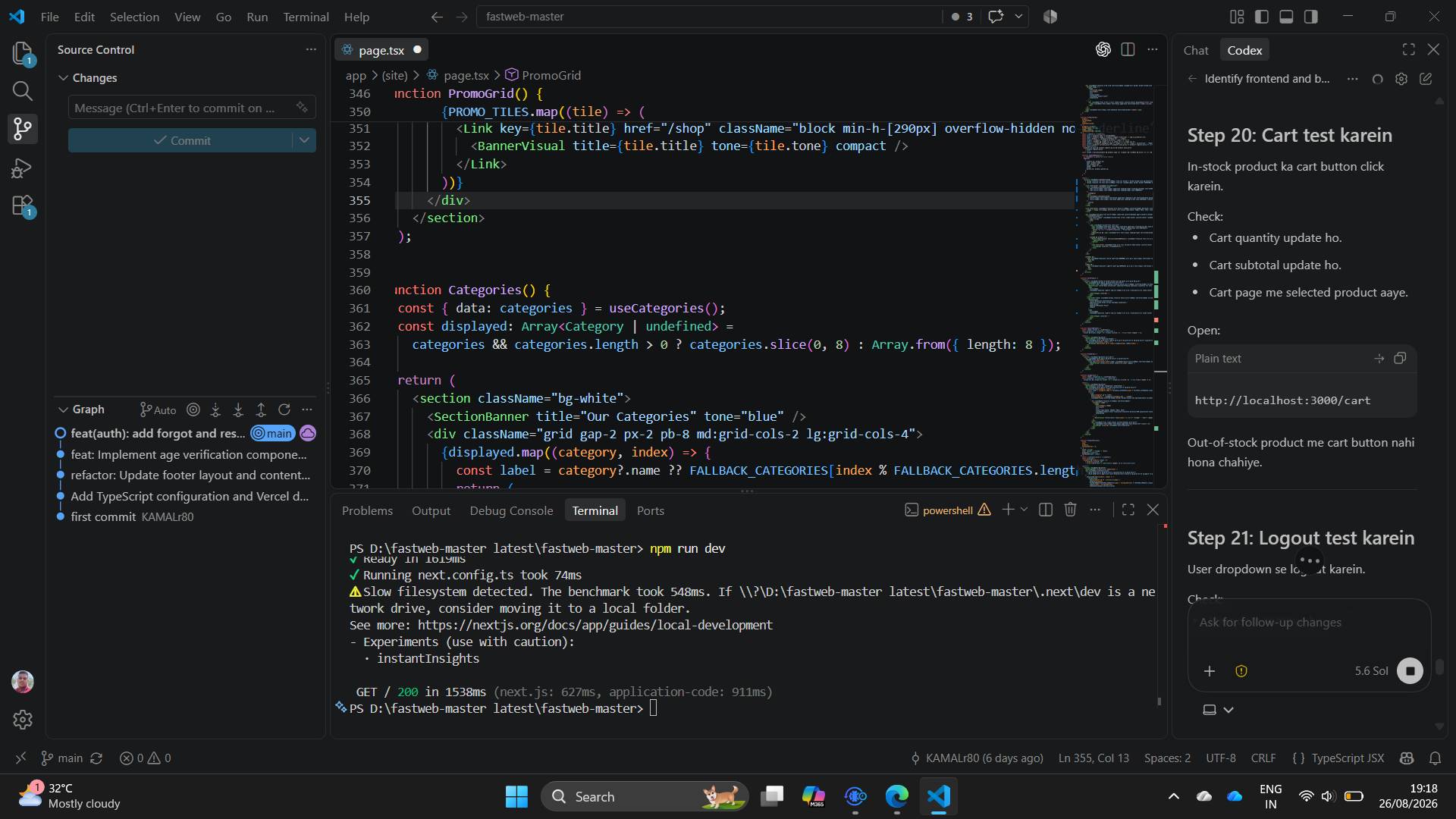
Task: Collapse the Changes section
Action: (x=64, y=78)
